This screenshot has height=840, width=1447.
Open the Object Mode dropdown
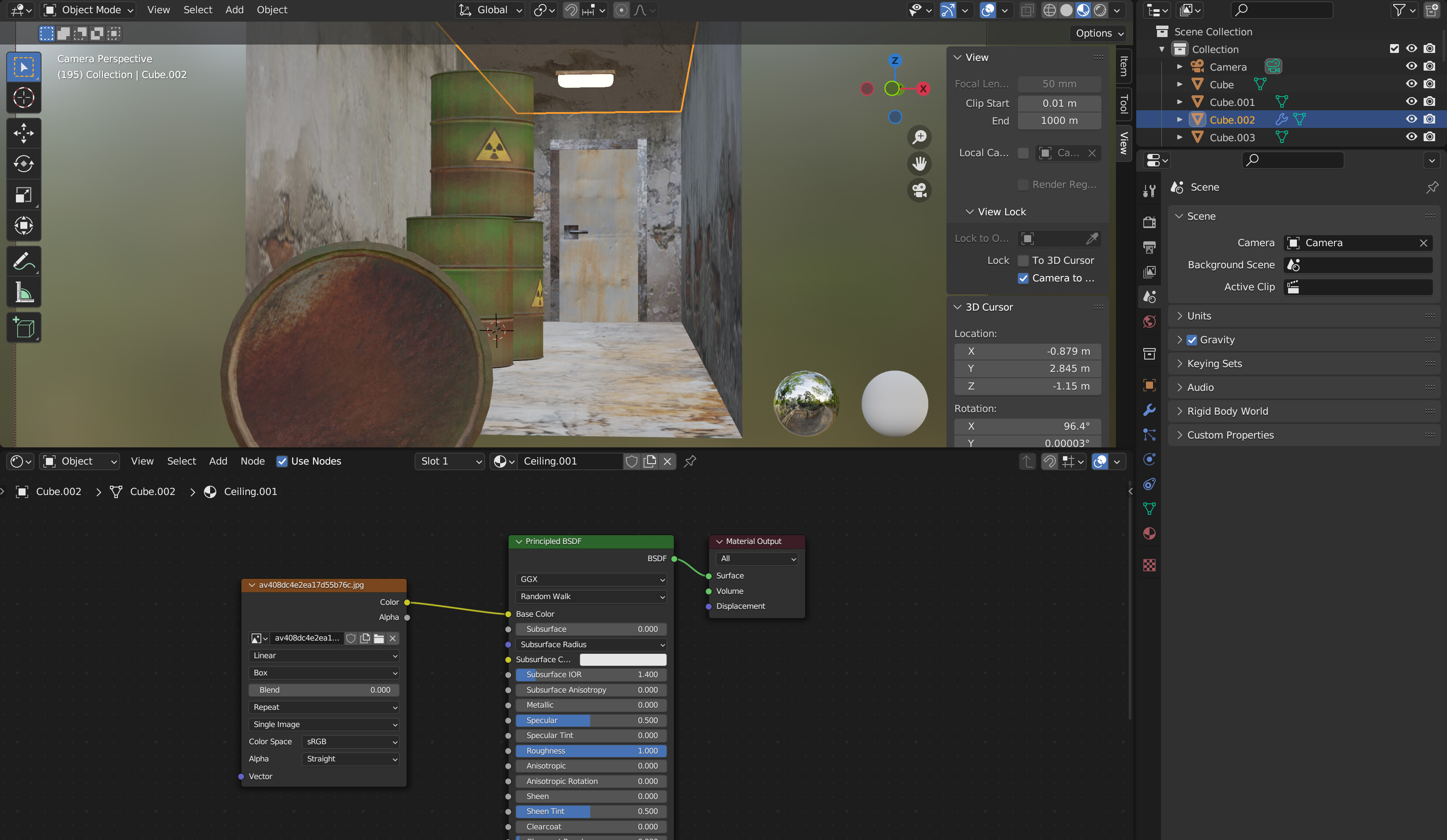pyautogui.click(x=87, y=10)
